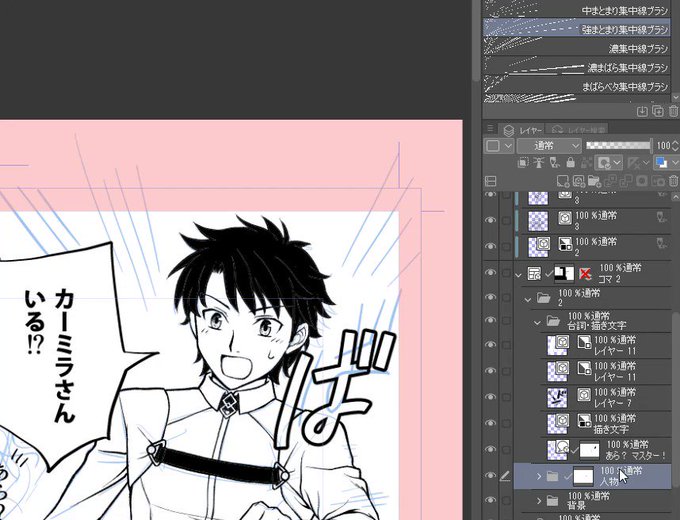This screenshot has width=680, height=520.
Task: Select the 中まとまり集中線ブラシ brush
Action: (x=576, y=10)
